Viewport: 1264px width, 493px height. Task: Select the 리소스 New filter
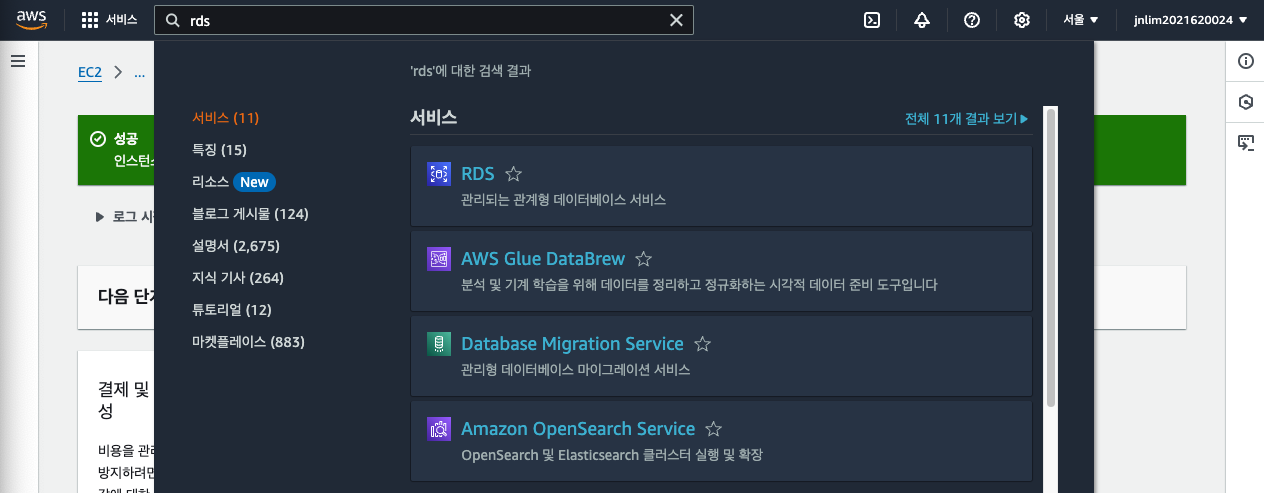tap(234, 182)
